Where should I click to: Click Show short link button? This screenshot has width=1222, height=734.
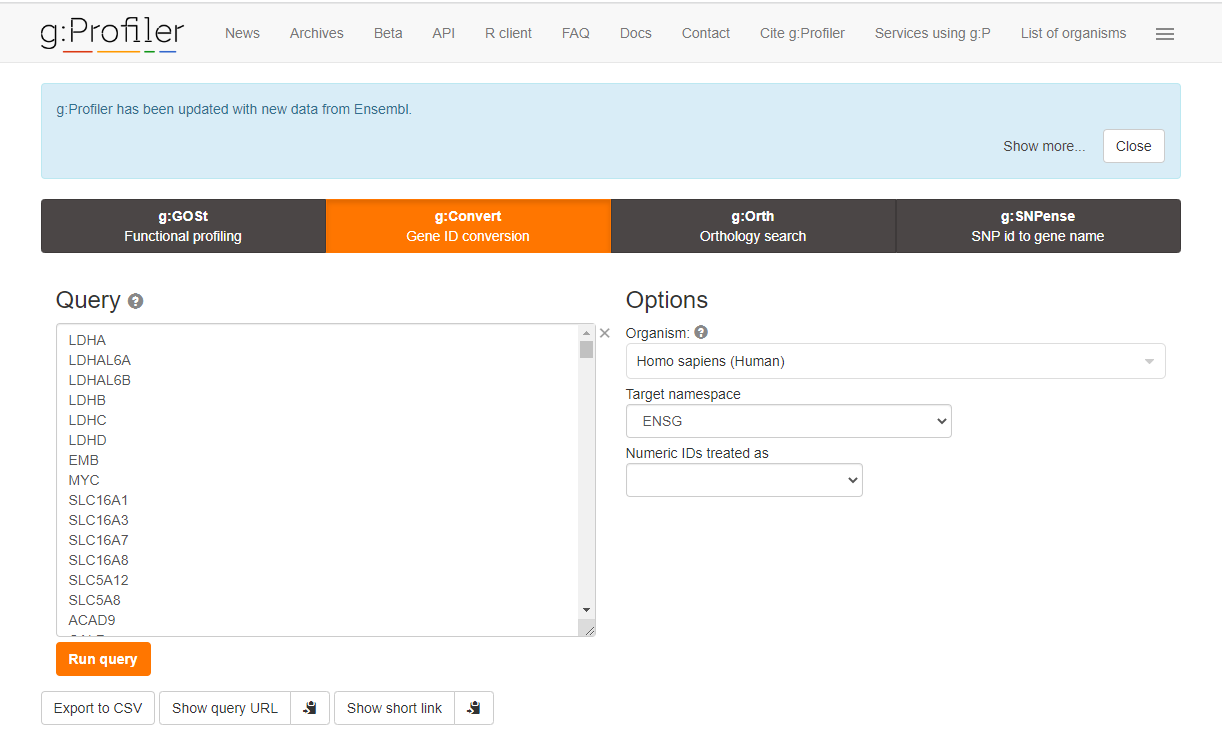394,708
